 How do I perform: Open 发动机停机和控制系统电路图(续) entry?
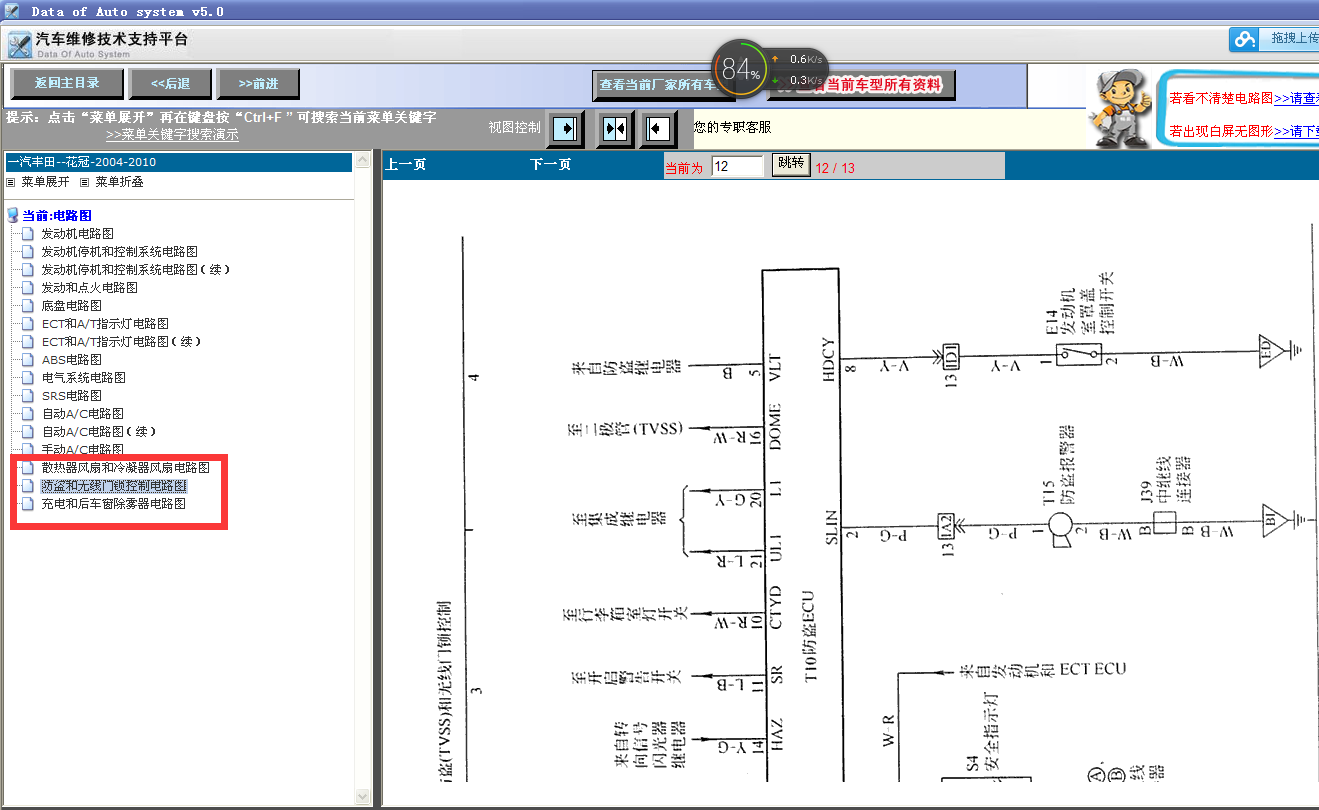[x=136, y=269]
